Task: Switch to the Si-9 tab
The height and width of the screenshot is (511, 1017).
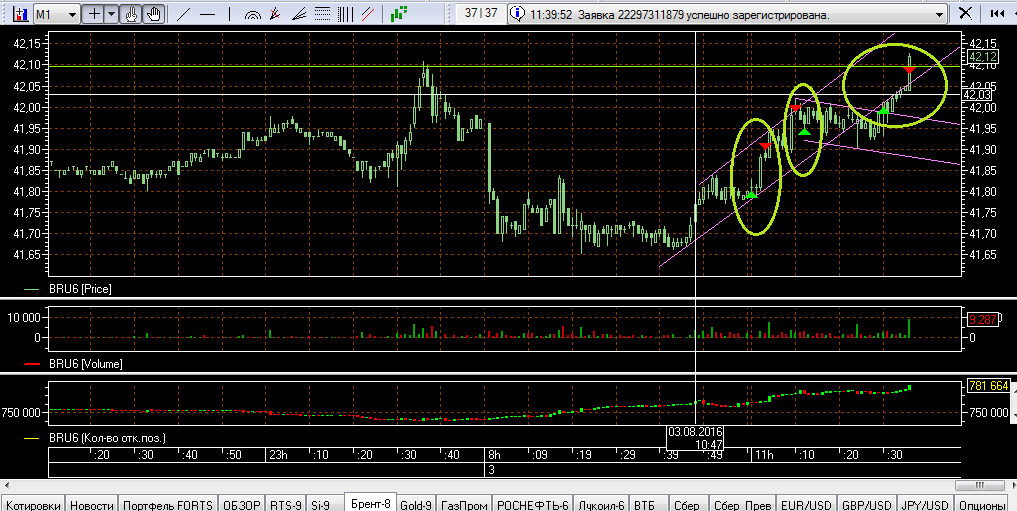Action: (x=320, y=505)
